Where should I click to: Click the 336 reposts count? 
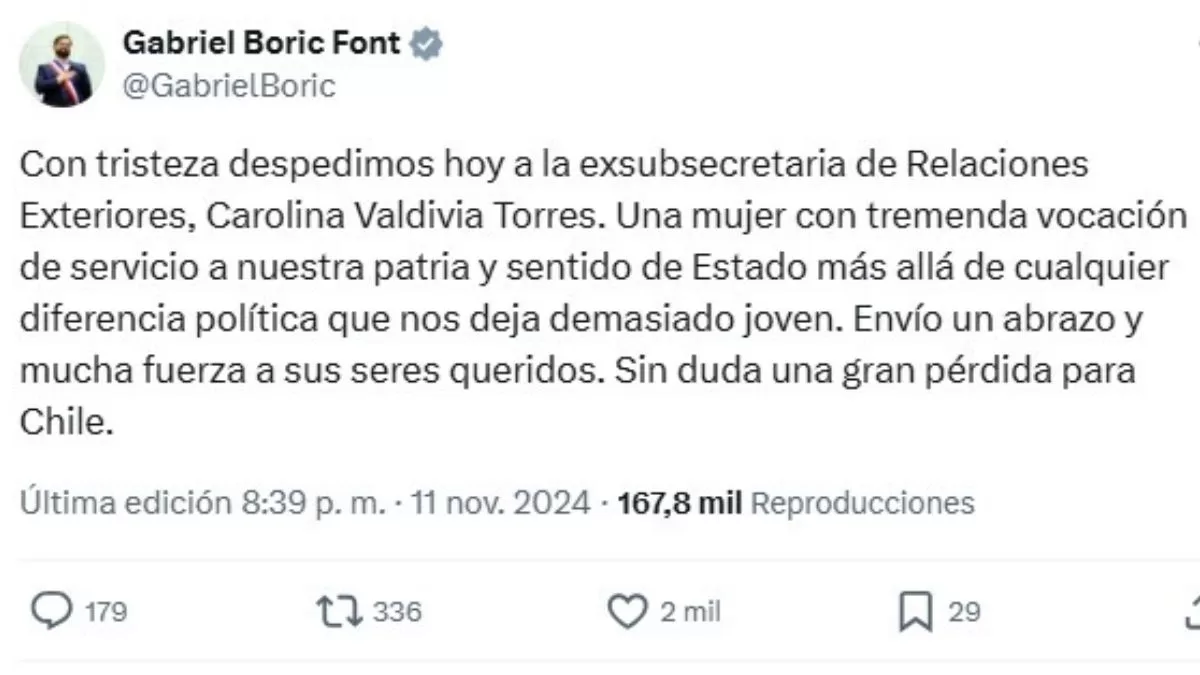point(398,612)
